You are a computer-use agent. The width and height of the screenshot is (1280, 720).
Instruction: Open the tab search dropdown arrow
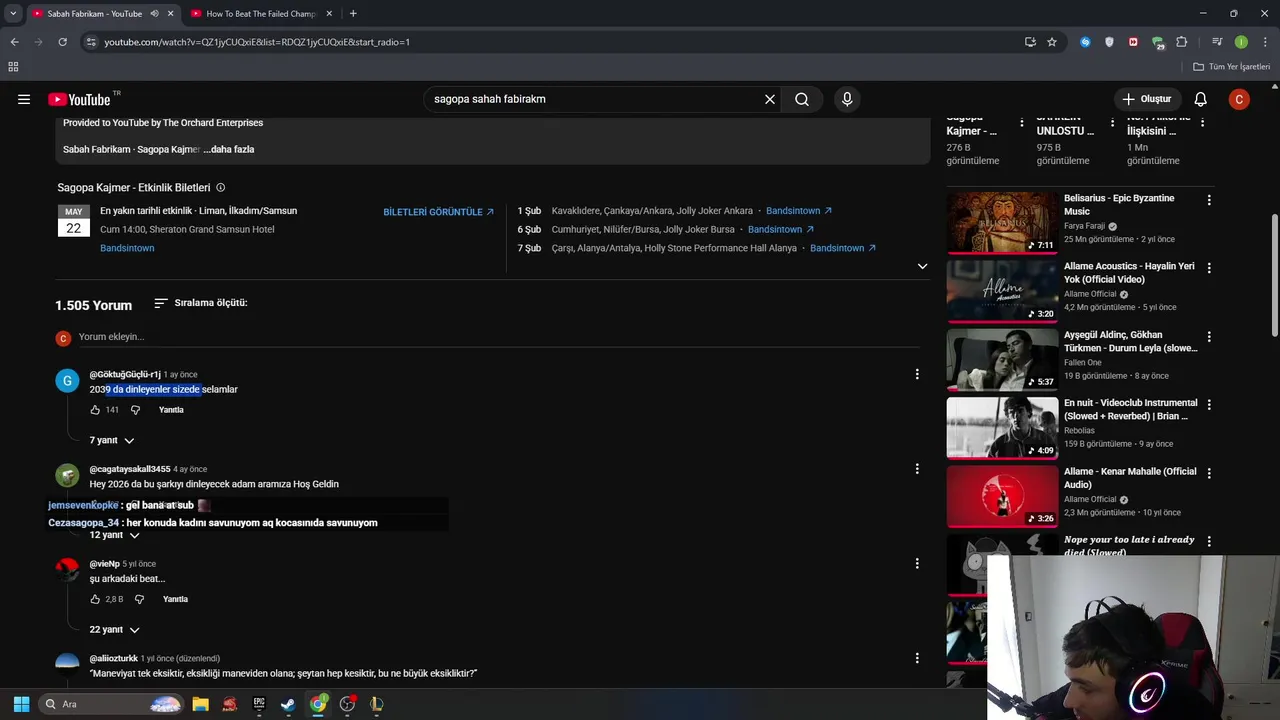tap(13, 14)
